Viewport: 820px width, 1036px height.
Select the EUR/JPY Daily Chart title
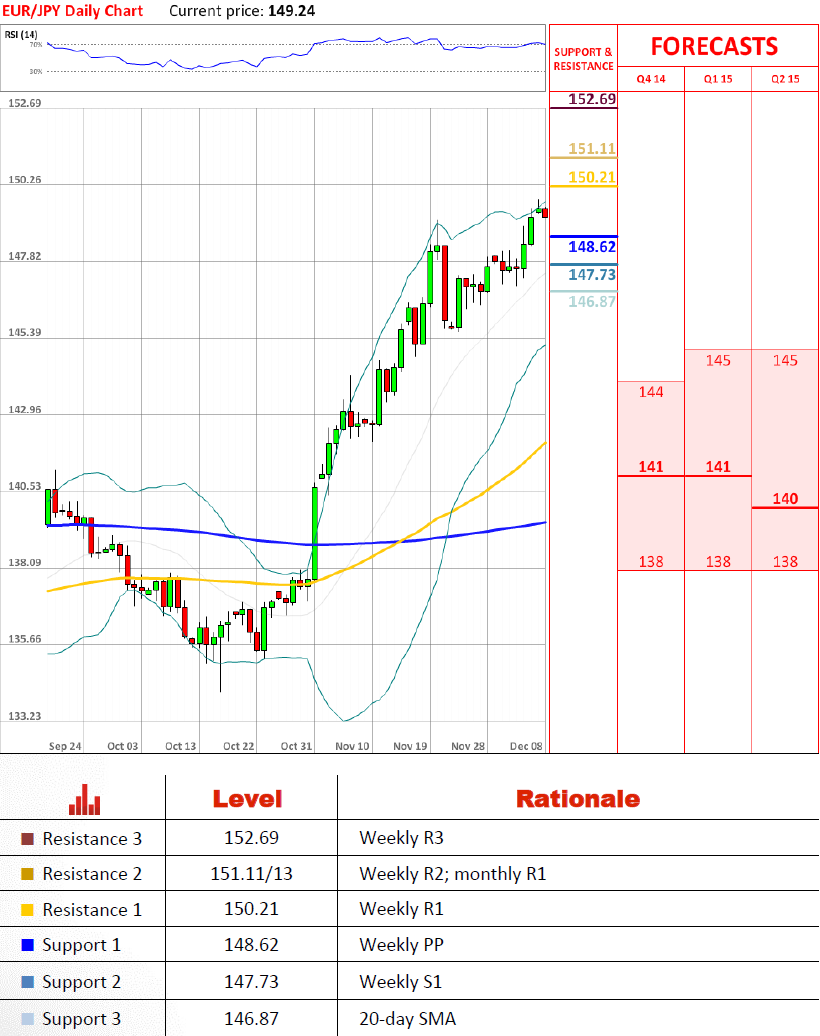tap(73, 11)
